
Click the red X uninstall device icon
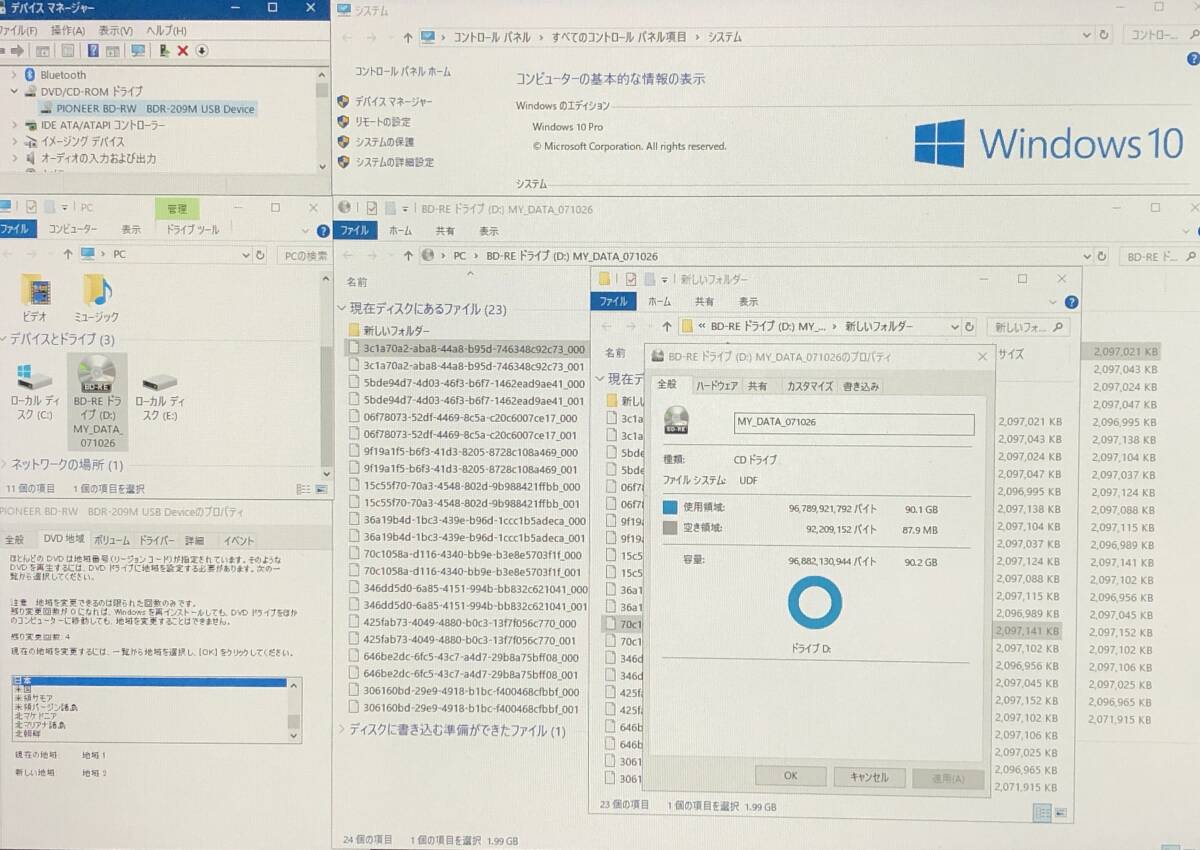(183, 50)
